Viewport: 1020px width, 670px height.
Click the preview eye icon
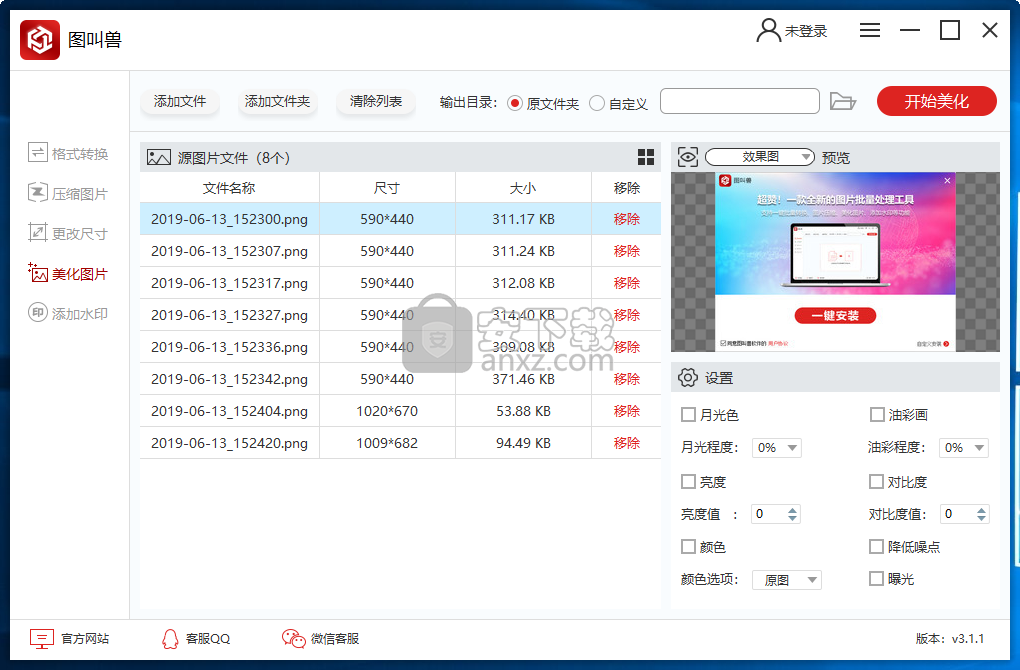coord(688,157)
